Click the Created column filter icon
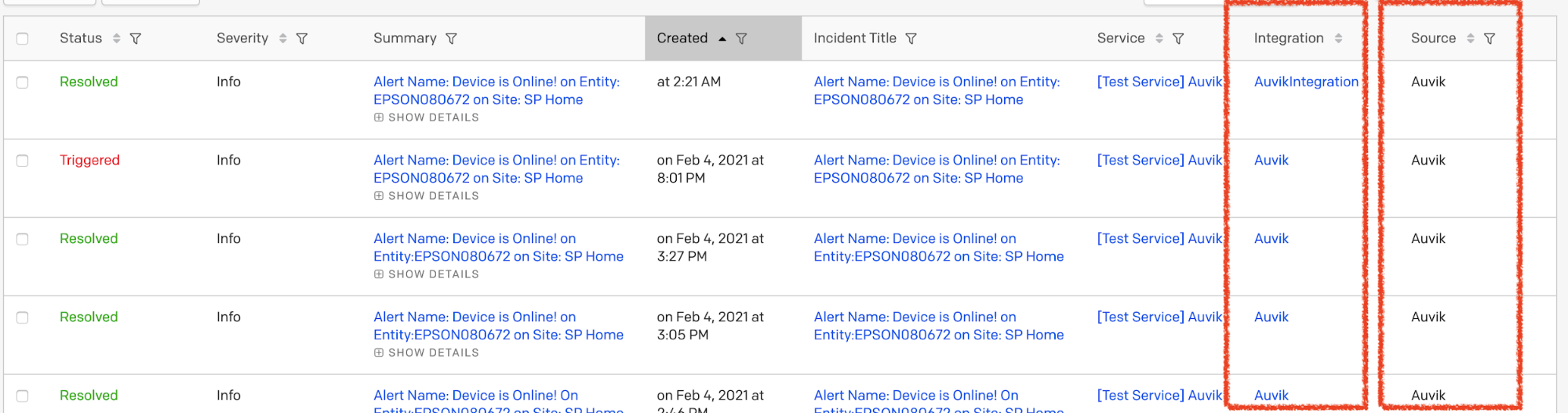 (741, 38)
